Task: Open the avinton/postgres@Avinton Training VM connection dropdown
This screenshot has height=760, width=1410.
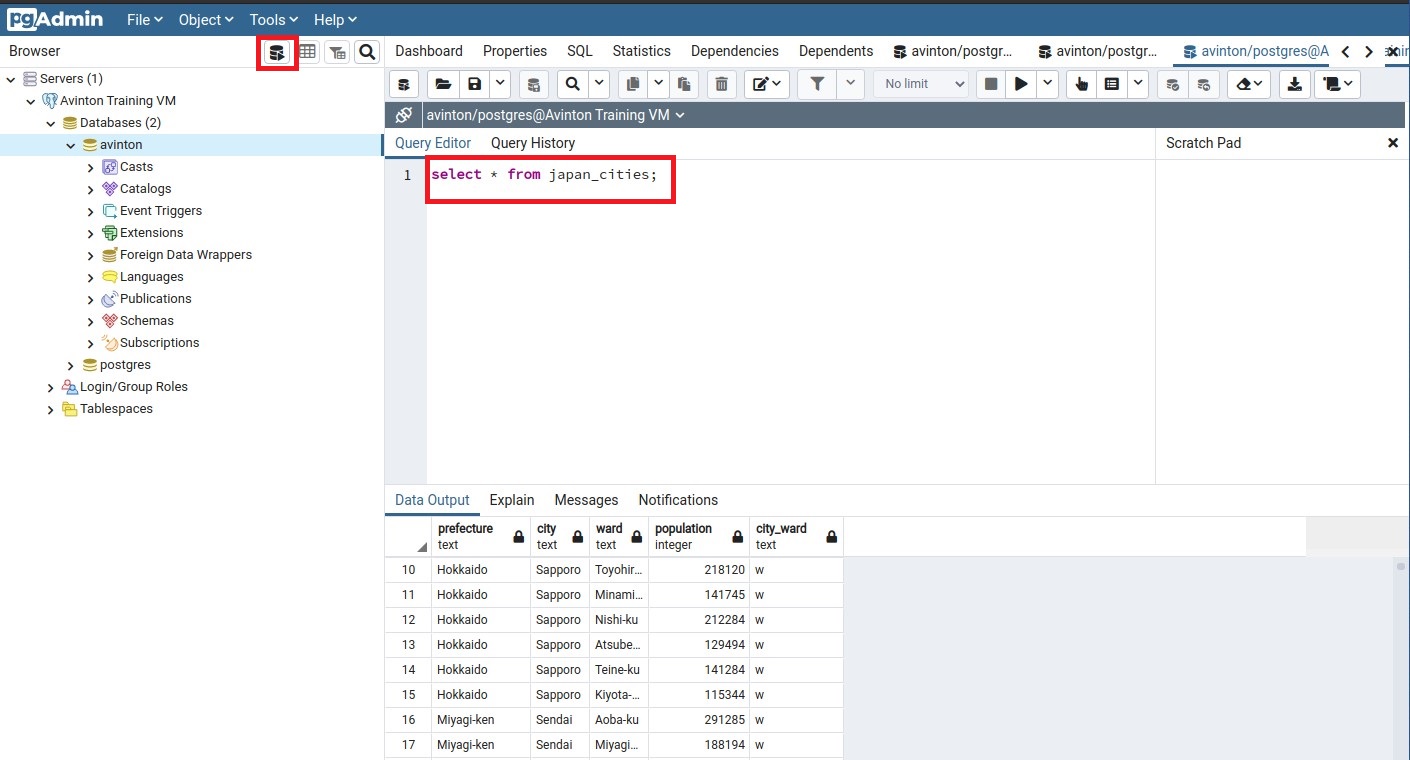Action: coord(556,115)
